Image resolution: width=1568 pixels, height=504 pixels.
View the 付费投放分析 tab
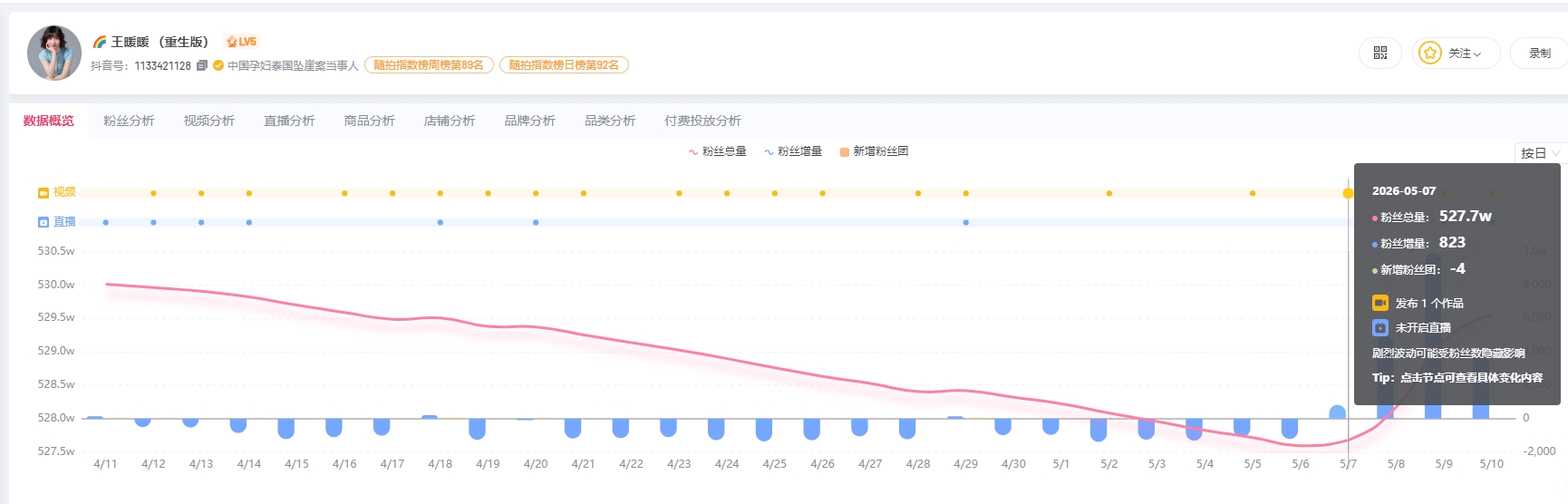[702, 121]
